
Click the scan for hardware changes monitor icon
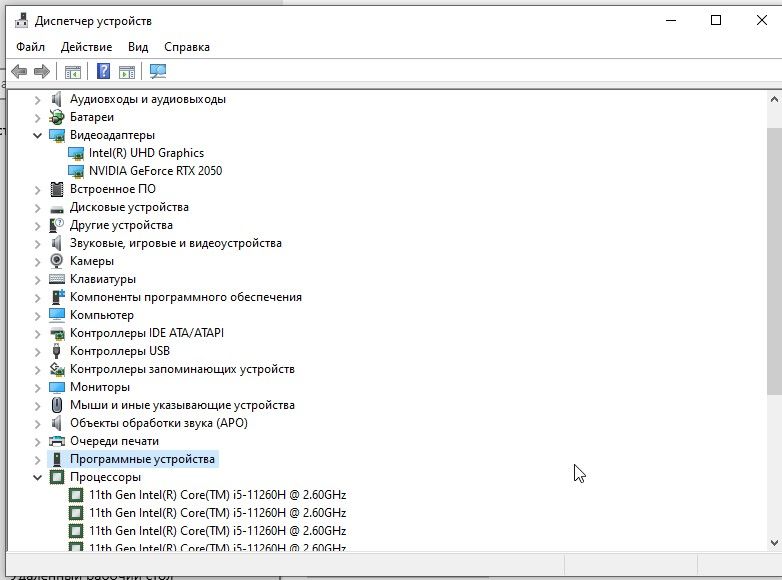click(157, 71)
